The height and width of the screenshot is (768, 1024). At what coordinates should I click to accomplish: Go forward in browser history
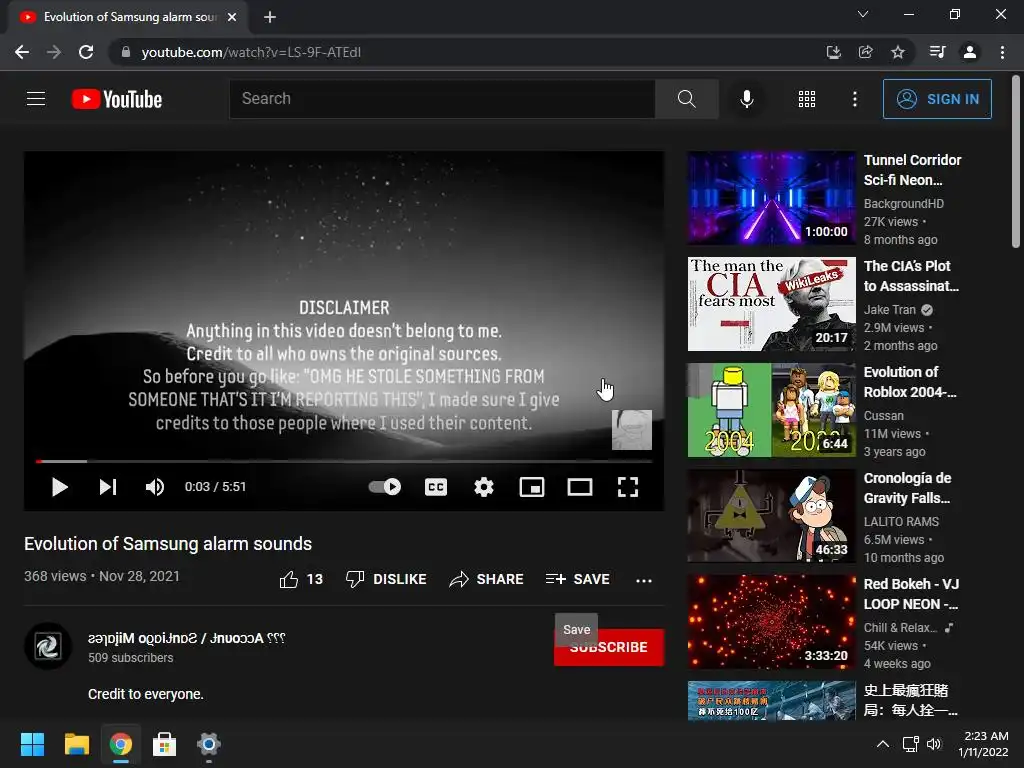(54, 52)
